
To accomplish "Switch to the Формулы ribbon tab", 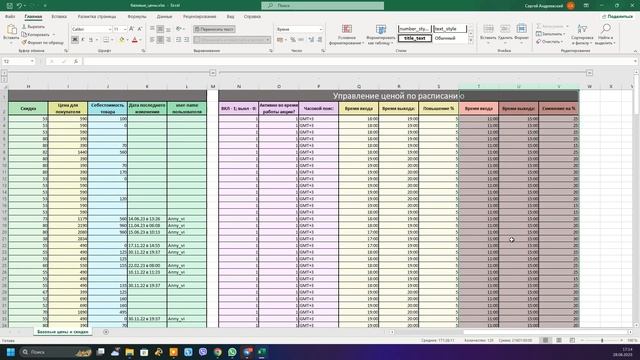I will [x=137, y=17].
